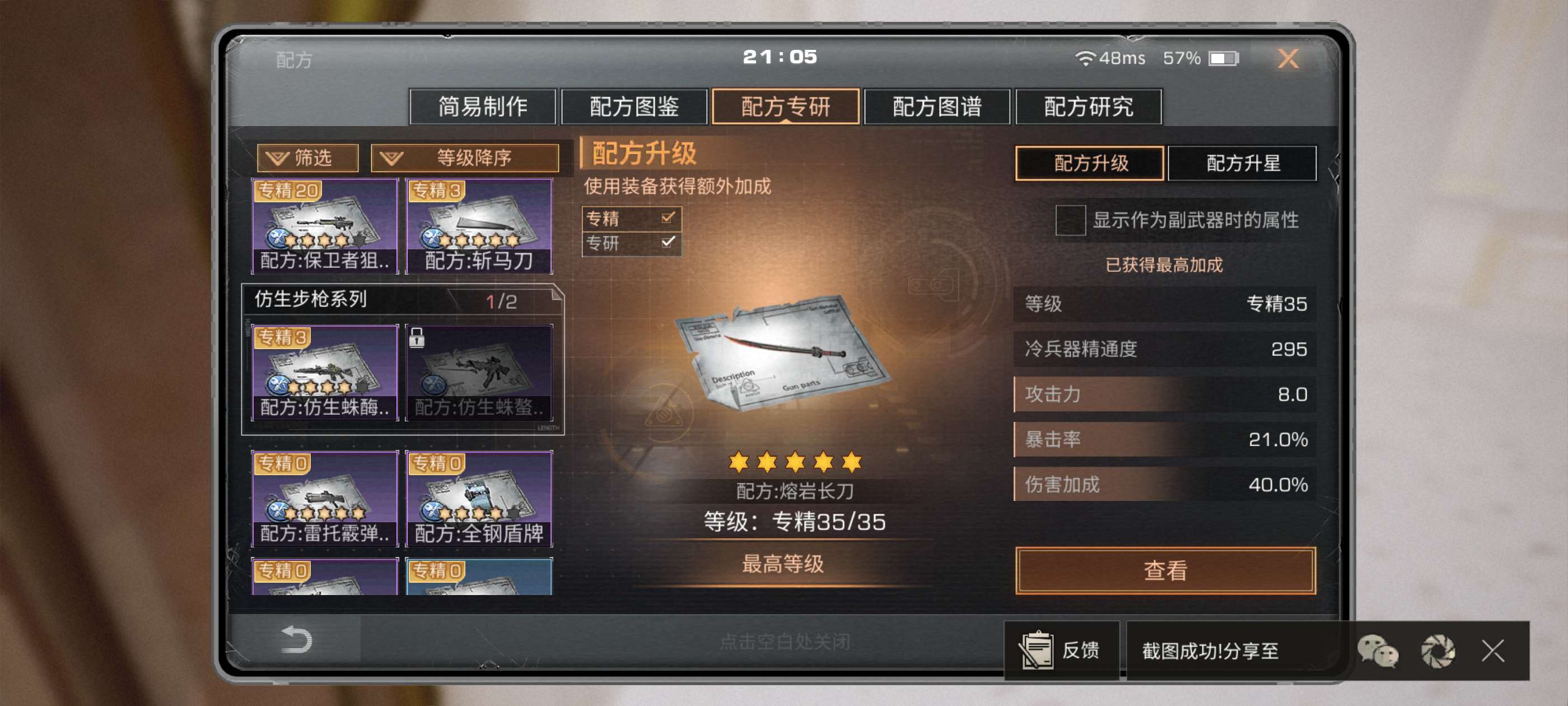
Task: Click the back arrow icon
Action: [x=296, y=640]
